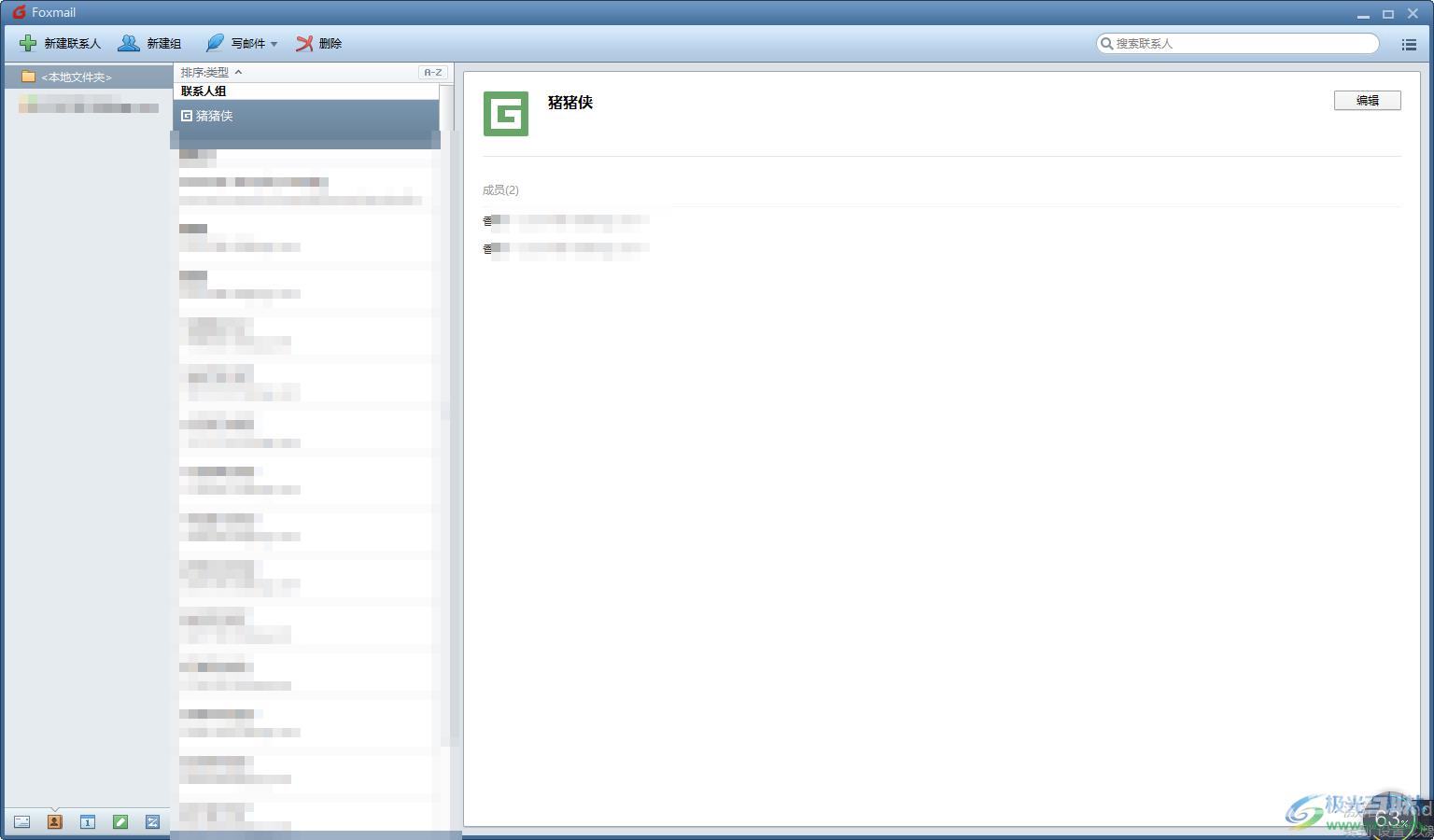Click the 删除 delete button

(319, 43)
